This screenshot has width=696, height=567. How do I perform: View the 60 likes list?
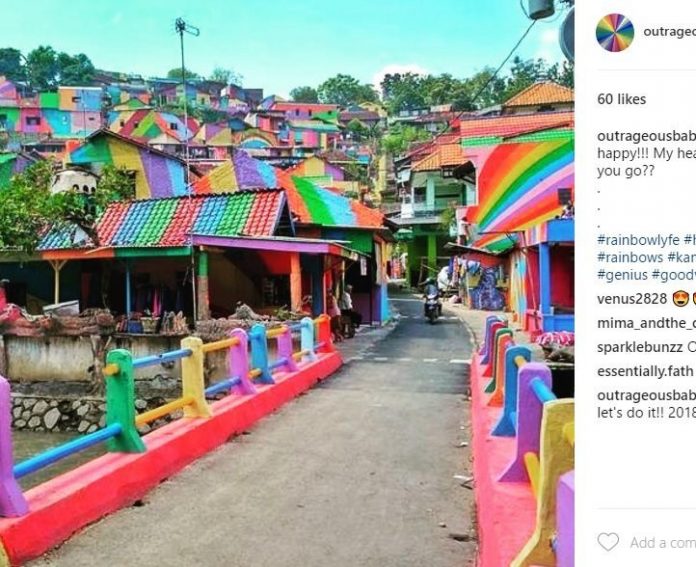621,99
